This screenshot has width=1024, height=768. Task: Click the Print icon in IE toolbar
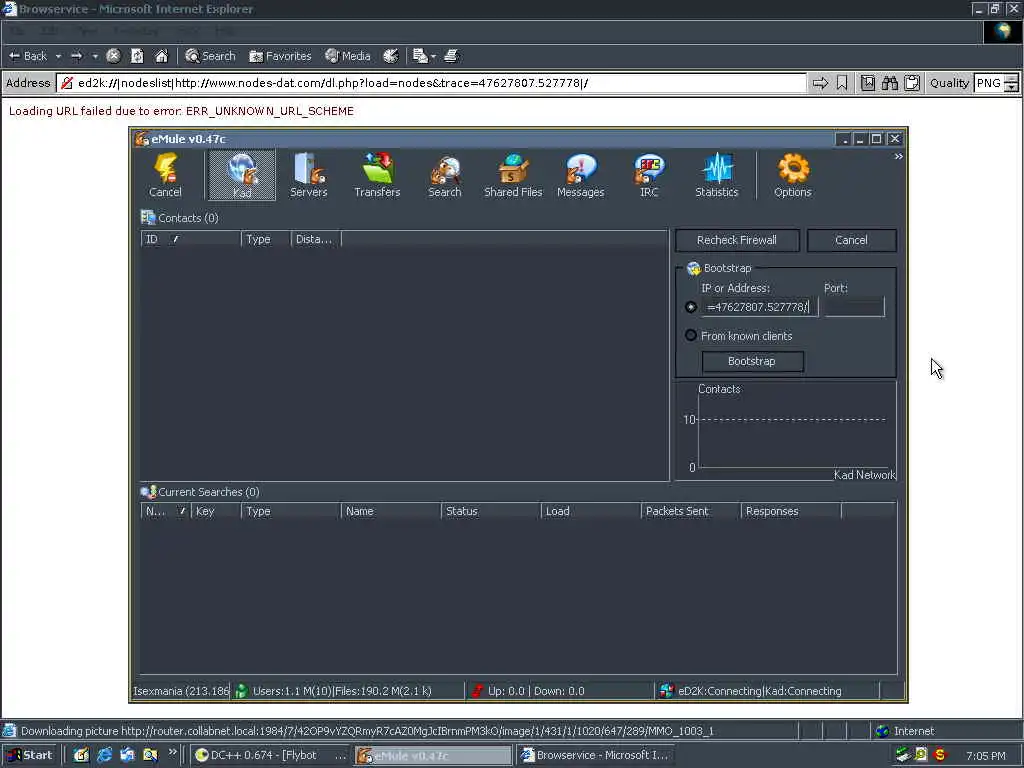pos(451,56)
